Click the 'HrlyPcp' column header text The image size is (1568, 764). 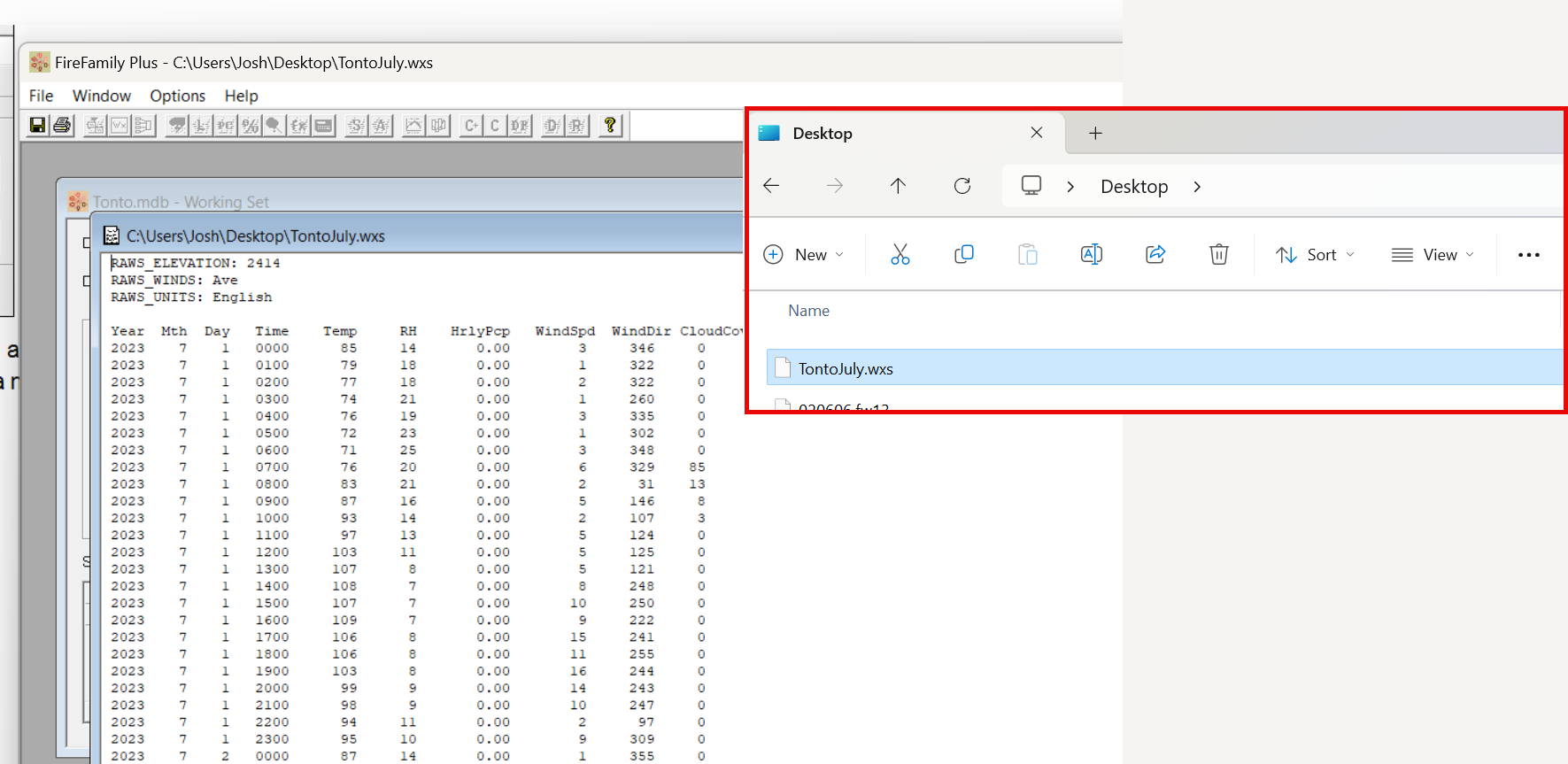click(480, 331)
